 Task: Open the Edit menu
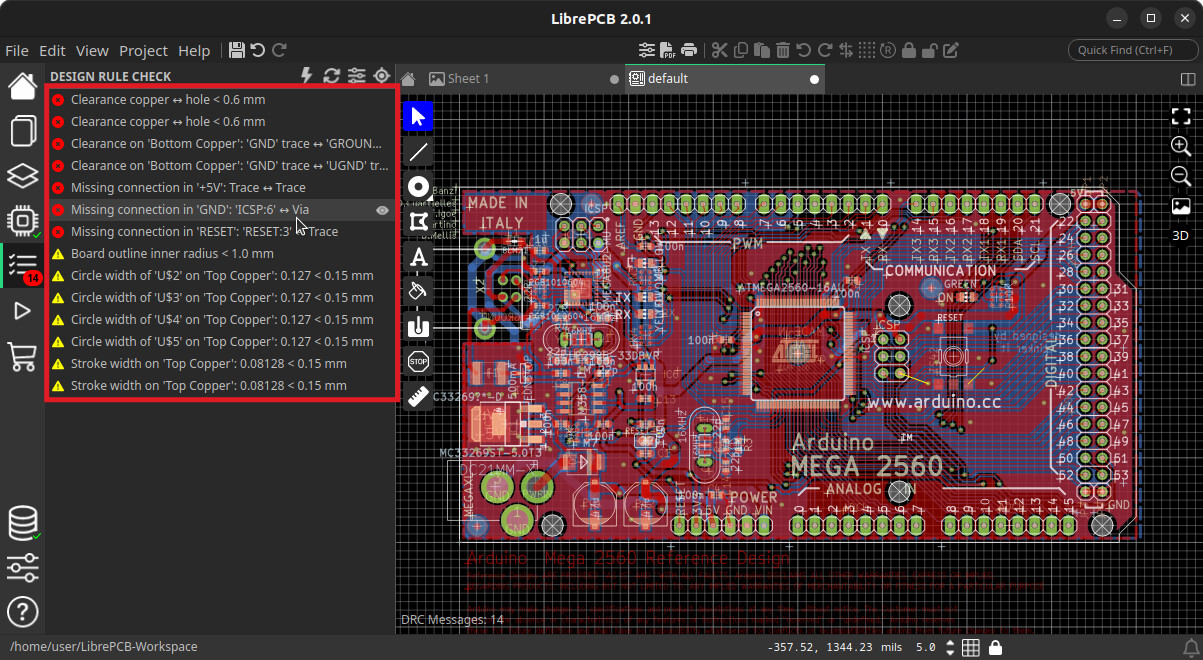(52, 51)
